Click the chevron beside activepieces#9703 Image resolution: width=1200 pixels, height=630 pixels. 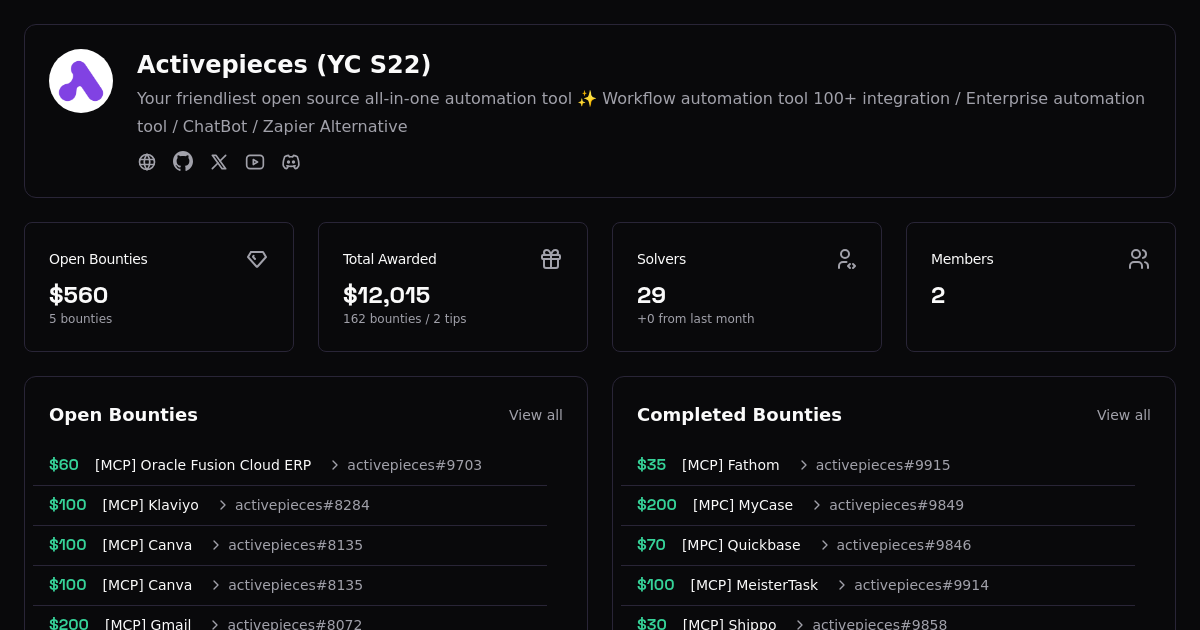pyautogui.click(x=335, y=465)
